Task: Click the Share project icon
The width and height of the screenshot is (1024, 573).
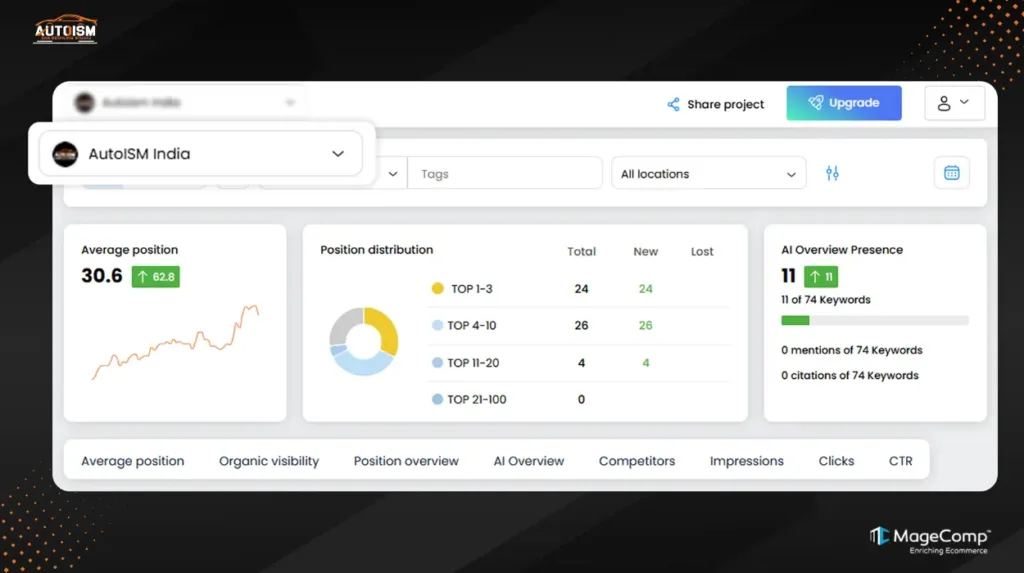Action: point(673,104)
